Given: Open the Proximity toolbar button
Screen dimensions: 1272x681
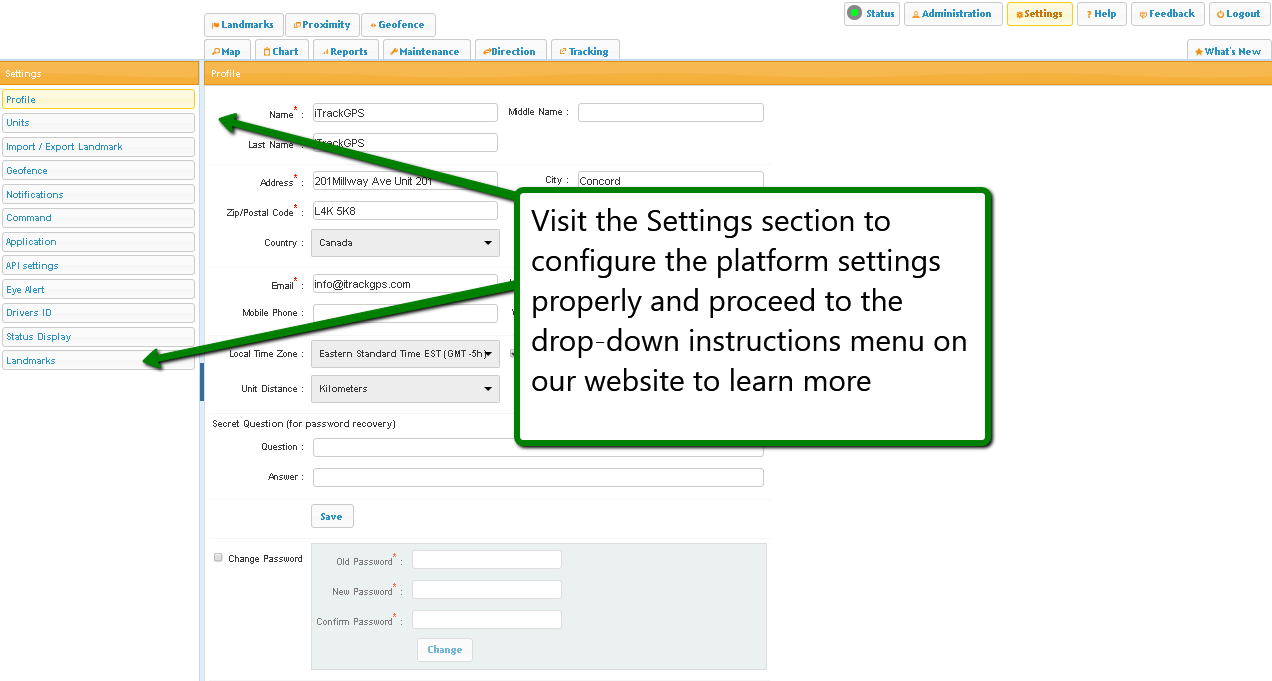Looking at the screenshot, I should (x=322, y=25).
